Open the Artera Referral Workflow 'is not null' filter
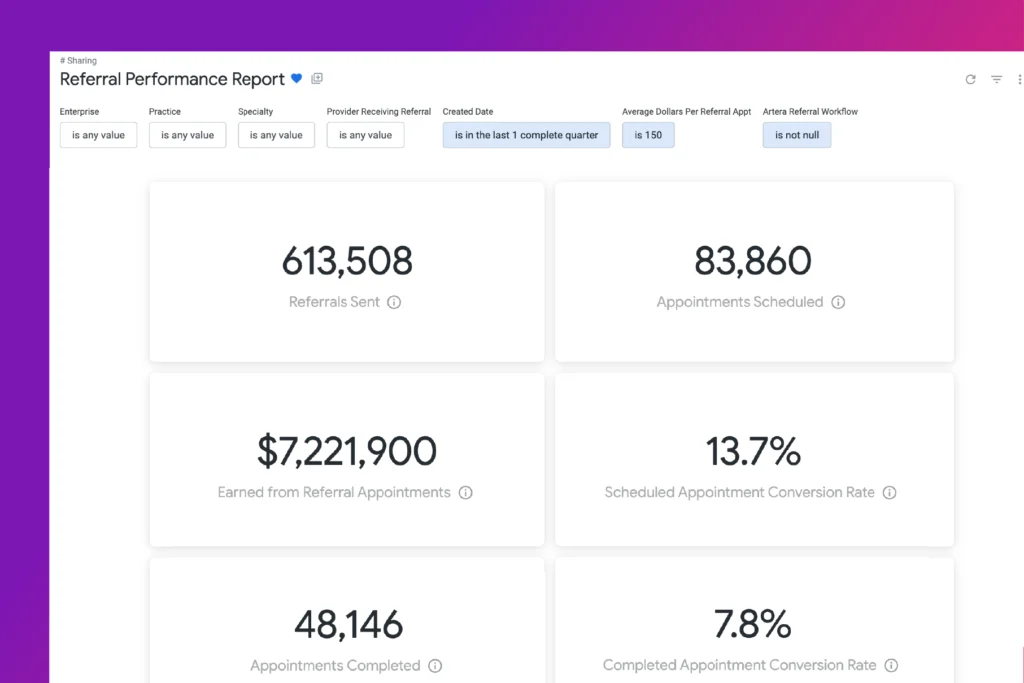 [796, 135]
